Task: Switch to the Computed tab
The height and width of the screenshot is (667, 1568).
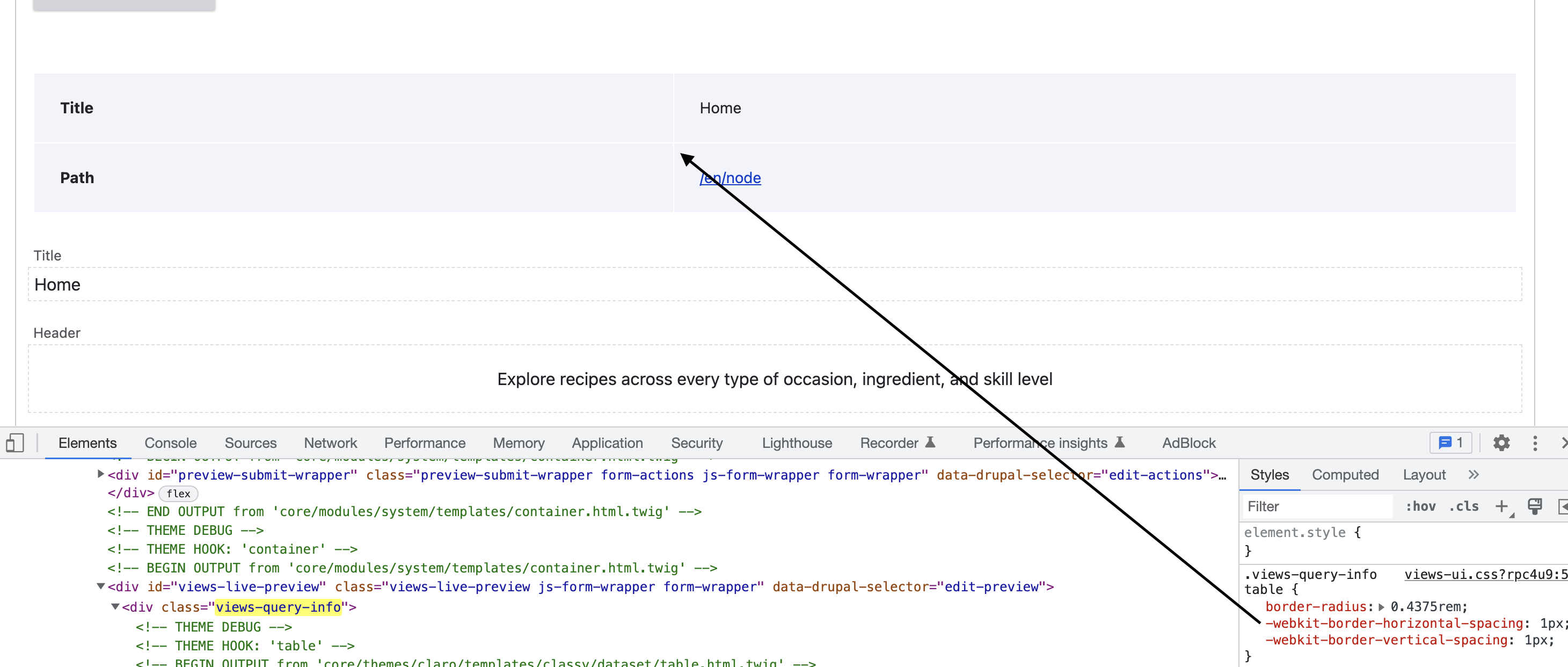Action: 1346,475
